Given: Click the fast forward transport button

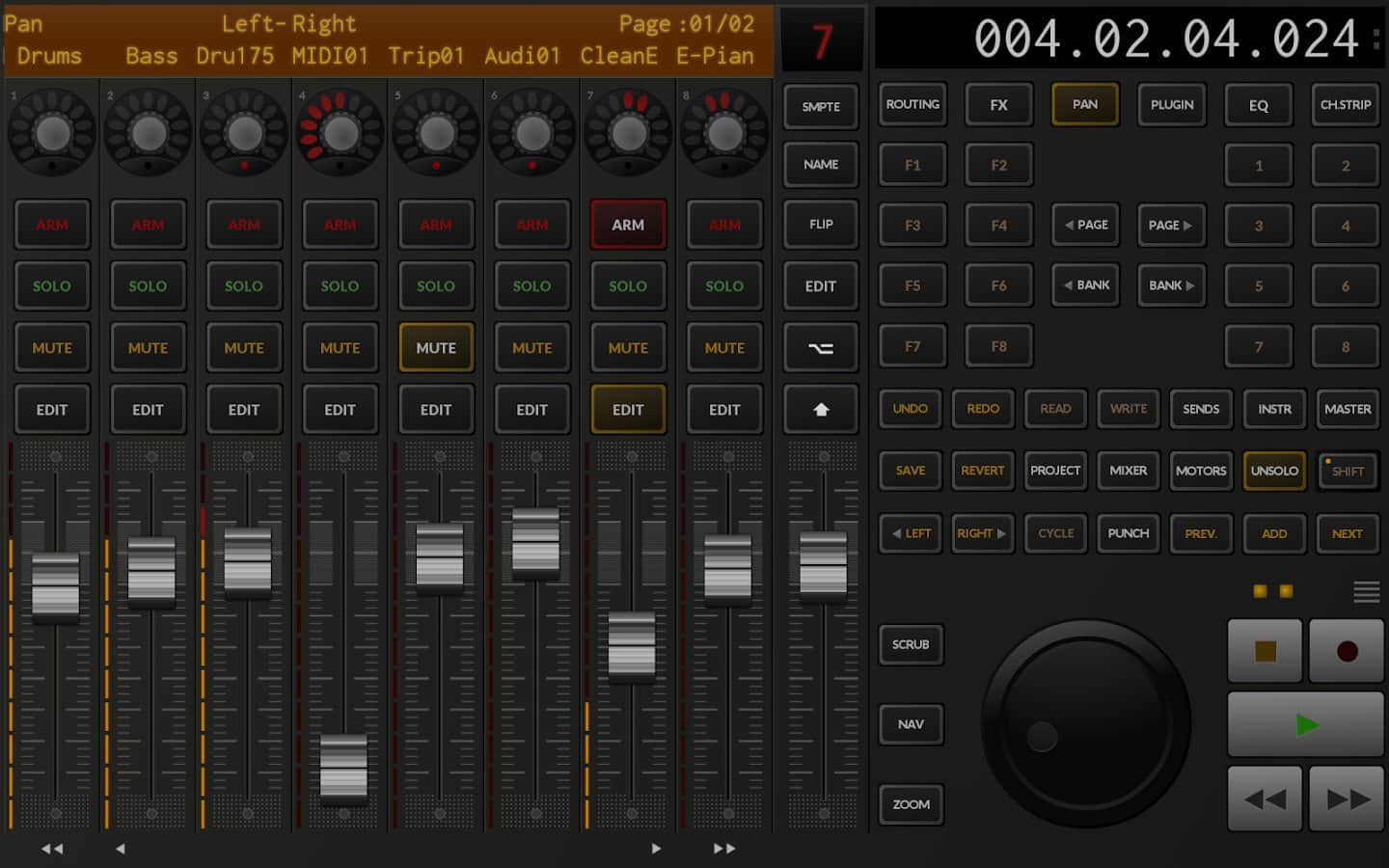Looking at the screenshot, I should tap(1347, 799).
